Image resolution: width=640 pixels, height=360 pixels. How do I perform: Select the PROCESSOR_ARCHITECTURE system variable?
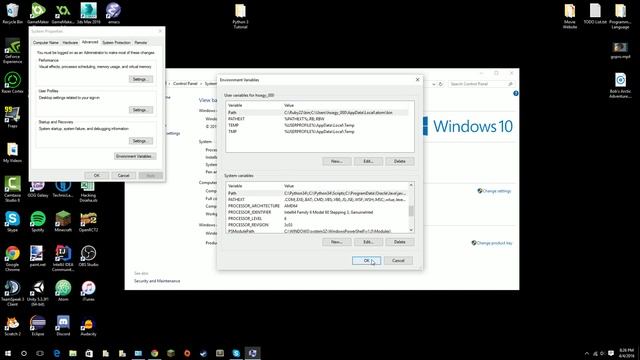click(317, 206)
